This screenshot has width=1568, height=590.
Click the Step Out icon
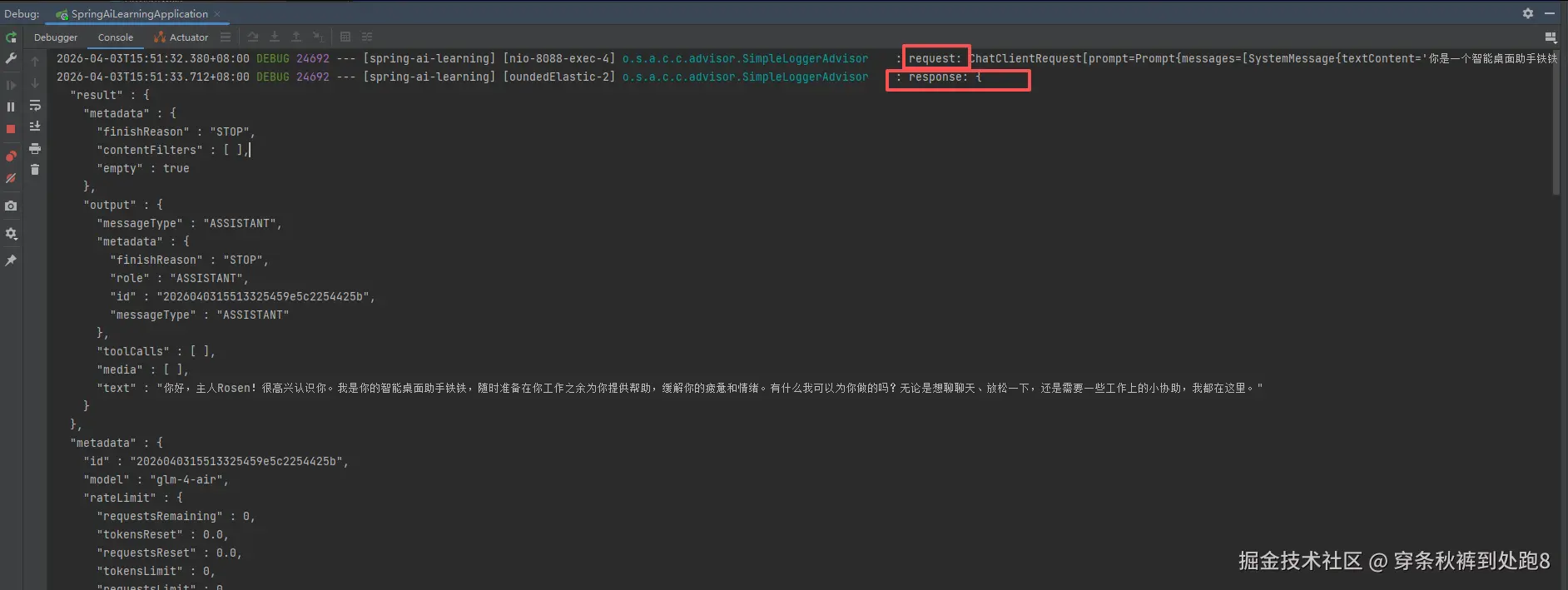click(296, 37)
